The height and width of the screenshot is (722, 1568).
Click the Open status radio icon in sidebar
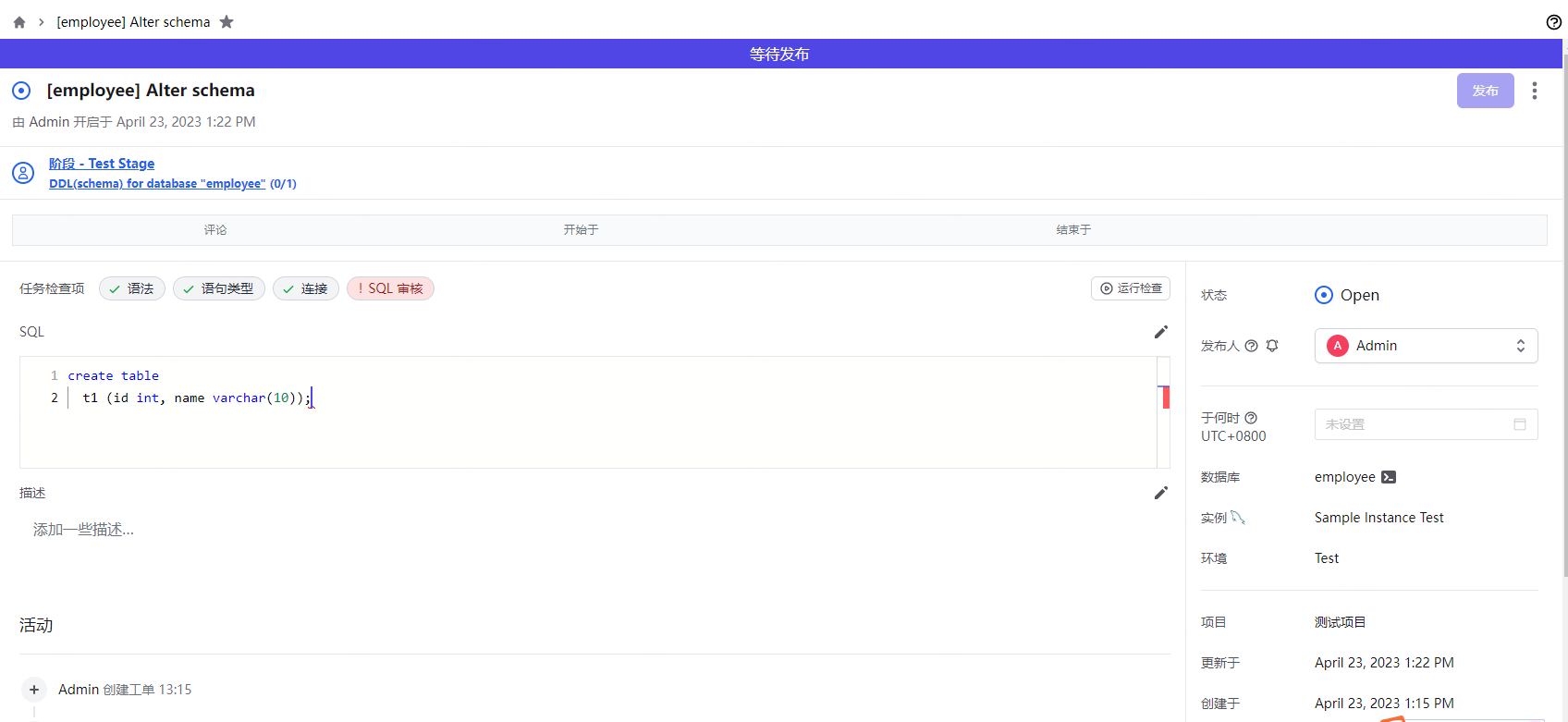1324,295
